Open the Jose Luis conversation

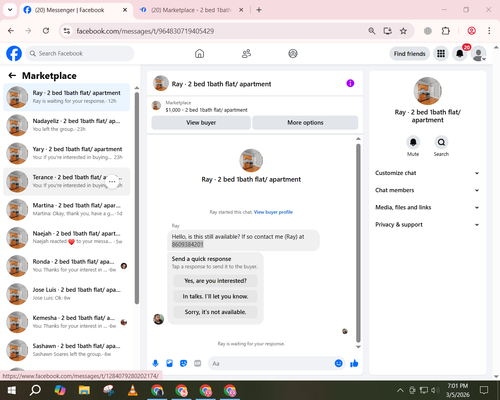coord(66,294)
